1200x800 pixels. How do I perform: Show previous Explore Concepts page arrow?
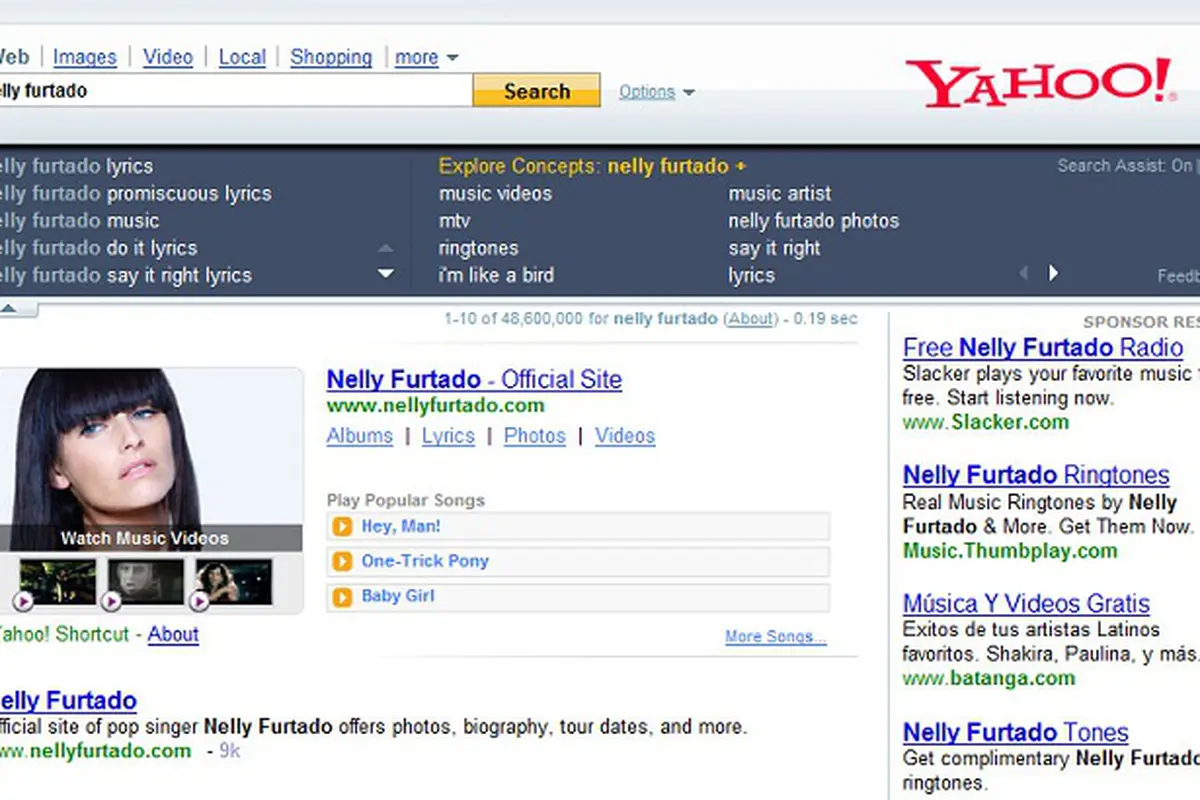(x=1023, y=272)
